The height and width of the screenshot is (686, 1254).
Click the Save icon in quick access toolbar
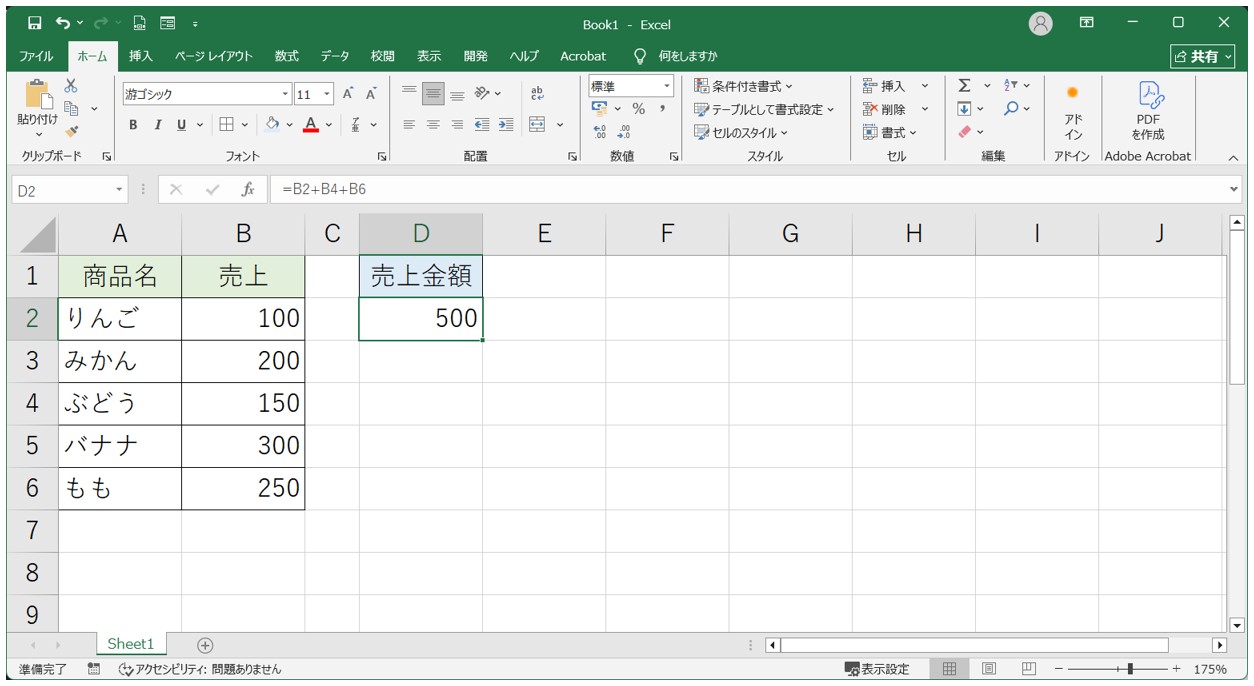click(35, 23)
